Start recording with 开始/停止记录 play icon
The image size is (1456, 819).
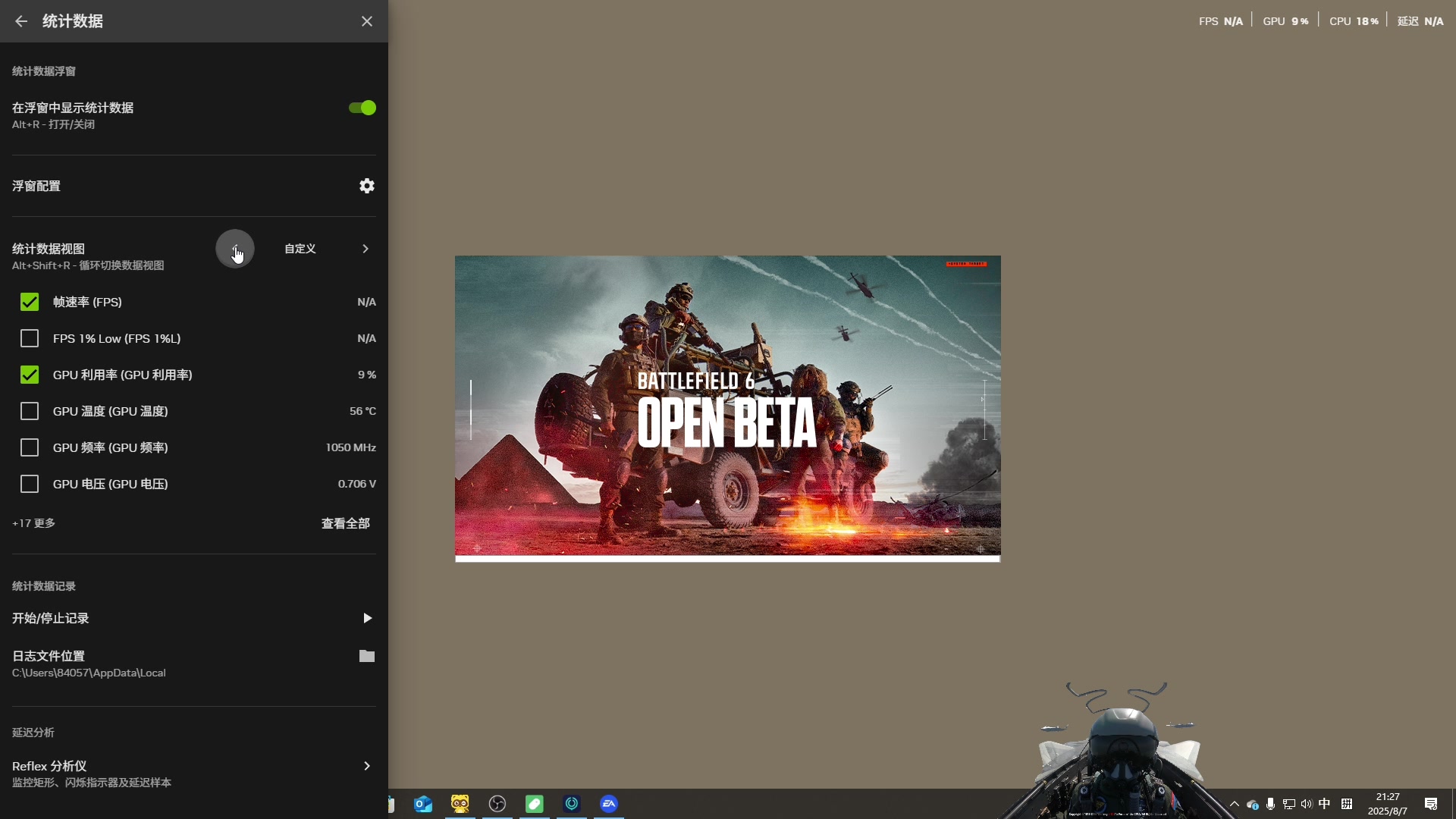pyautogui.click(x=367, y=618)
